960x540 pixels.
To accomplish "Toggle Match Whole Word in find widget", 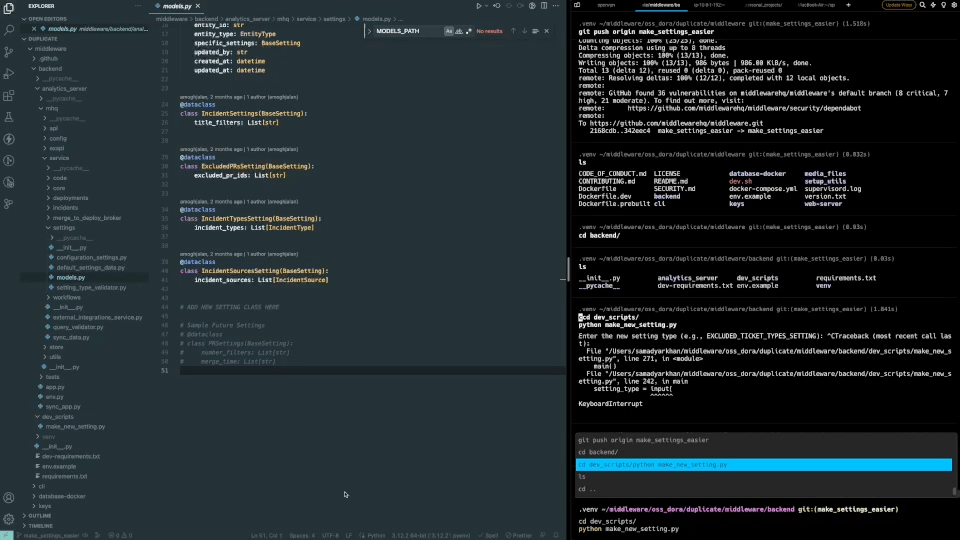I will click(459, 31).
